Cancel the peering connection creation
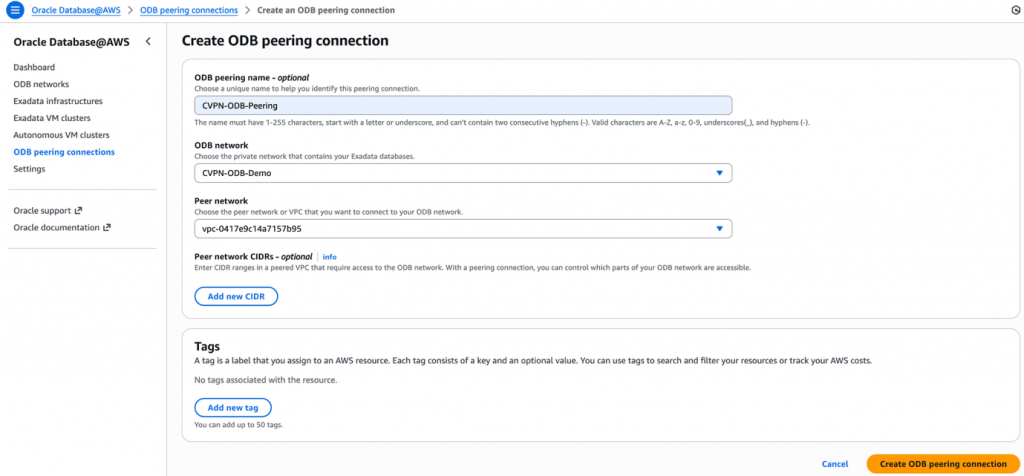The height and width of the screenshot is (476, 1024). pyautogui.click(x=835, y=464)
